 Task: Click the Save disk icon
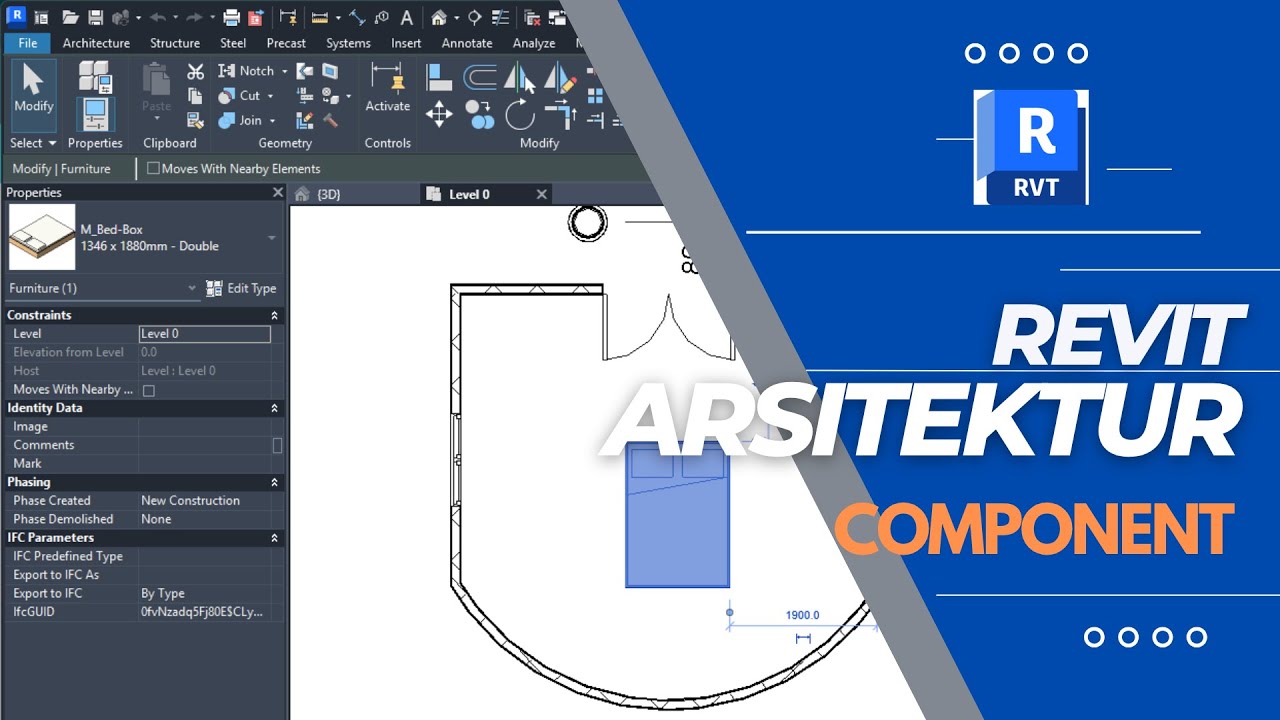coord(95,17)
